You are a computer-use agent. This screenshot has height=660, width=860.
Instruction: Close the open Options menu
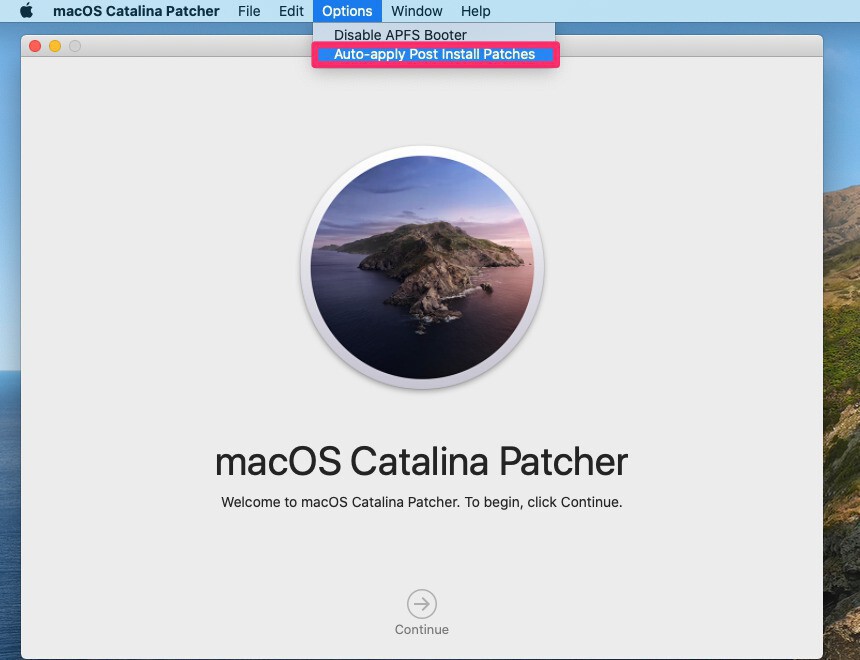(347, 11)
